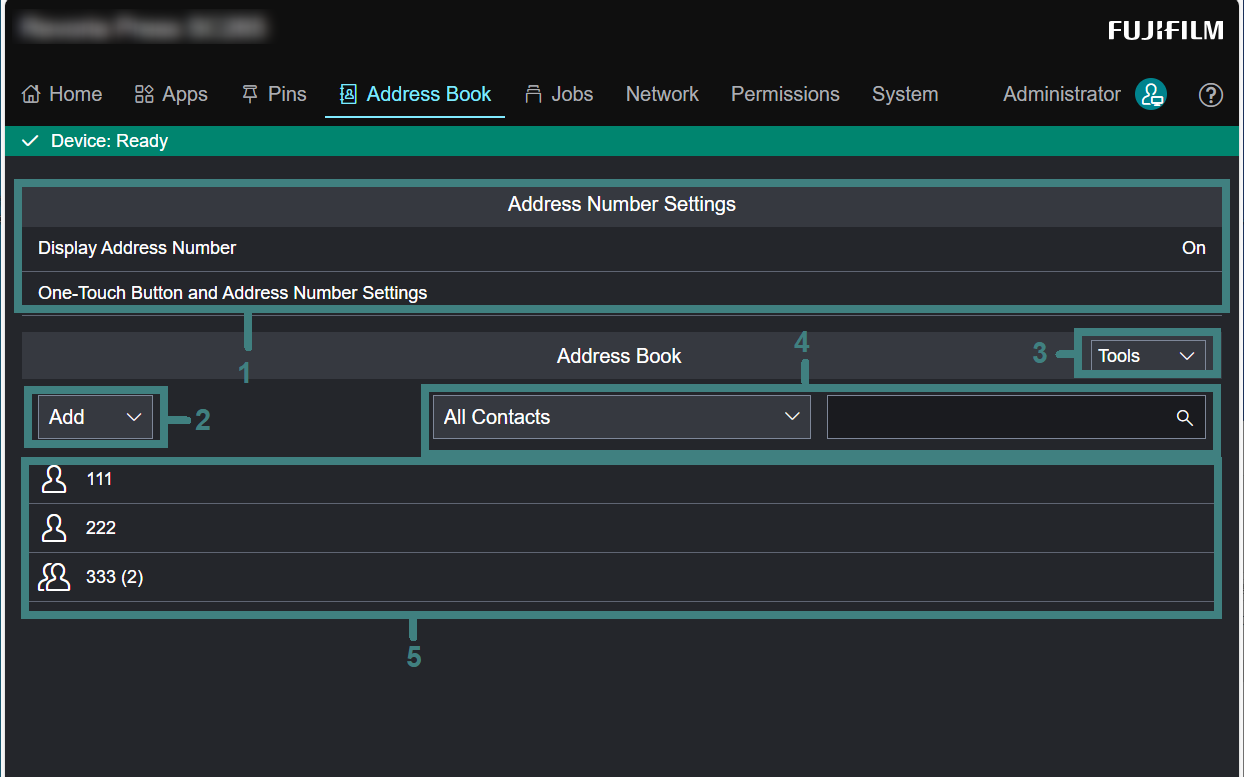Viewport: 1244px width, 777px height.
Task: Click the group icon beside 333 (2)
Action: pos(54,577)
